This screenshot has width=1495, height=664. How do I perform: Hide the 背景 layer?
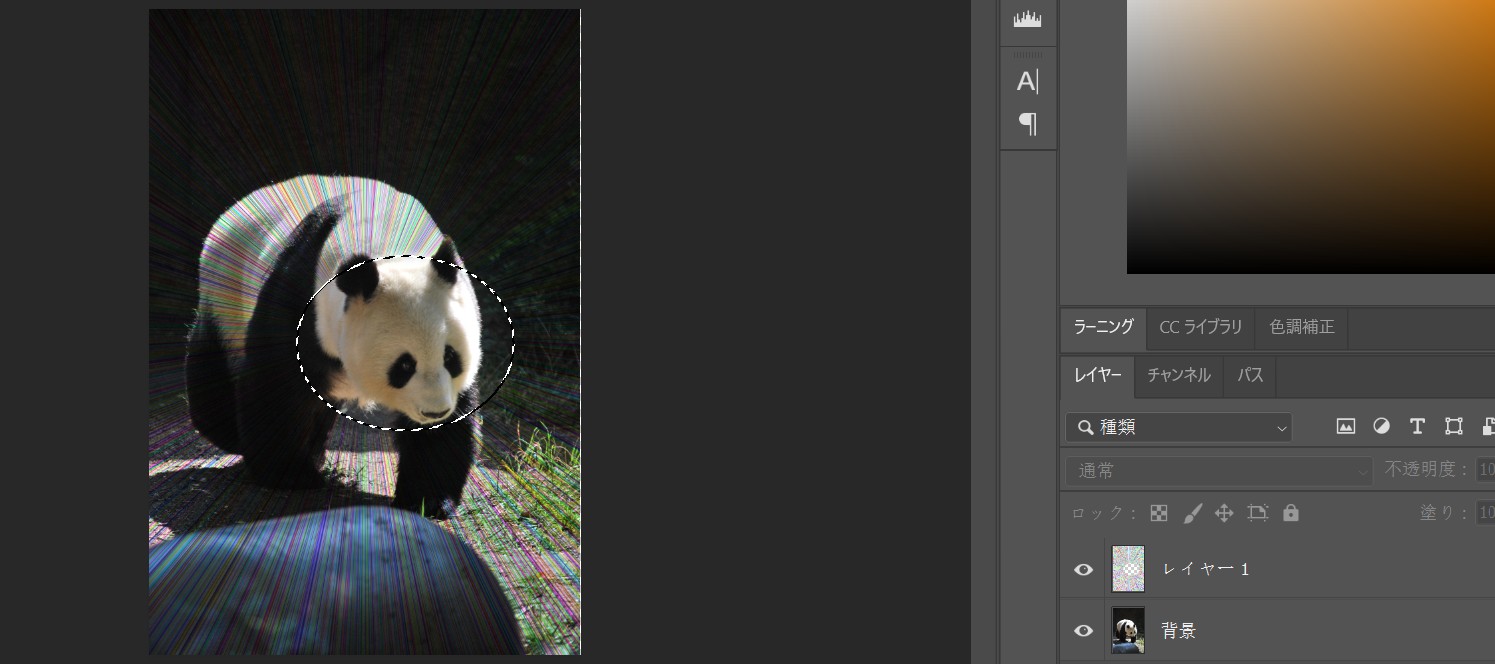point(1083,631)
